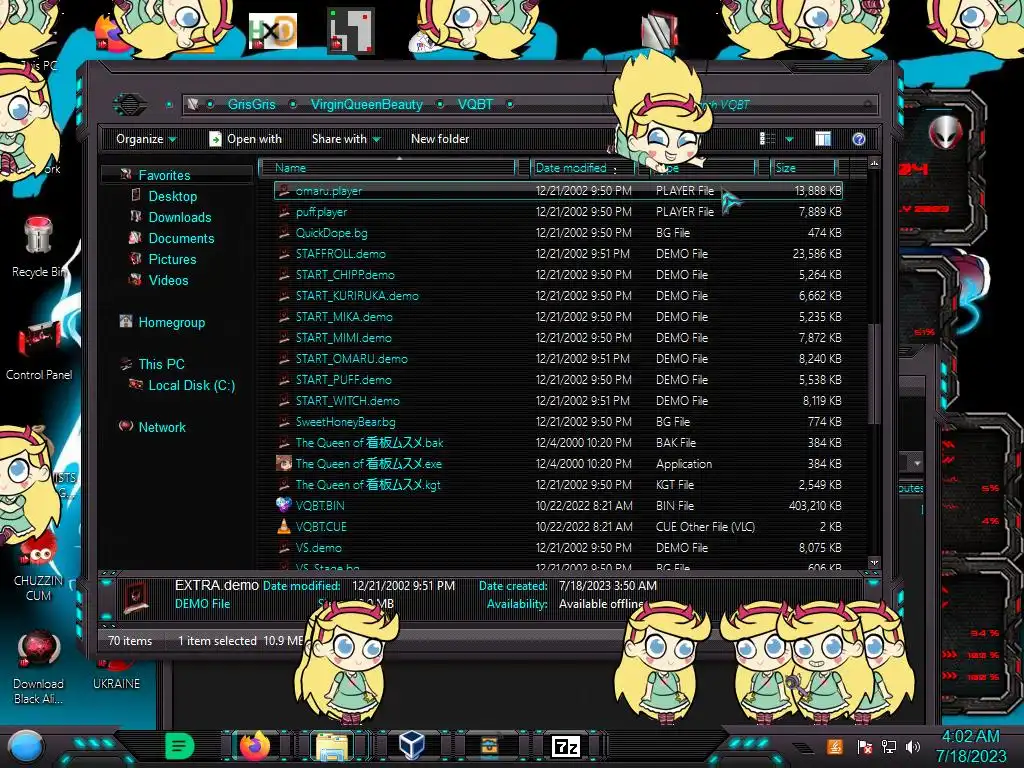
Task: Click the icon of The Queen of .exe
Action: [283, 464]
